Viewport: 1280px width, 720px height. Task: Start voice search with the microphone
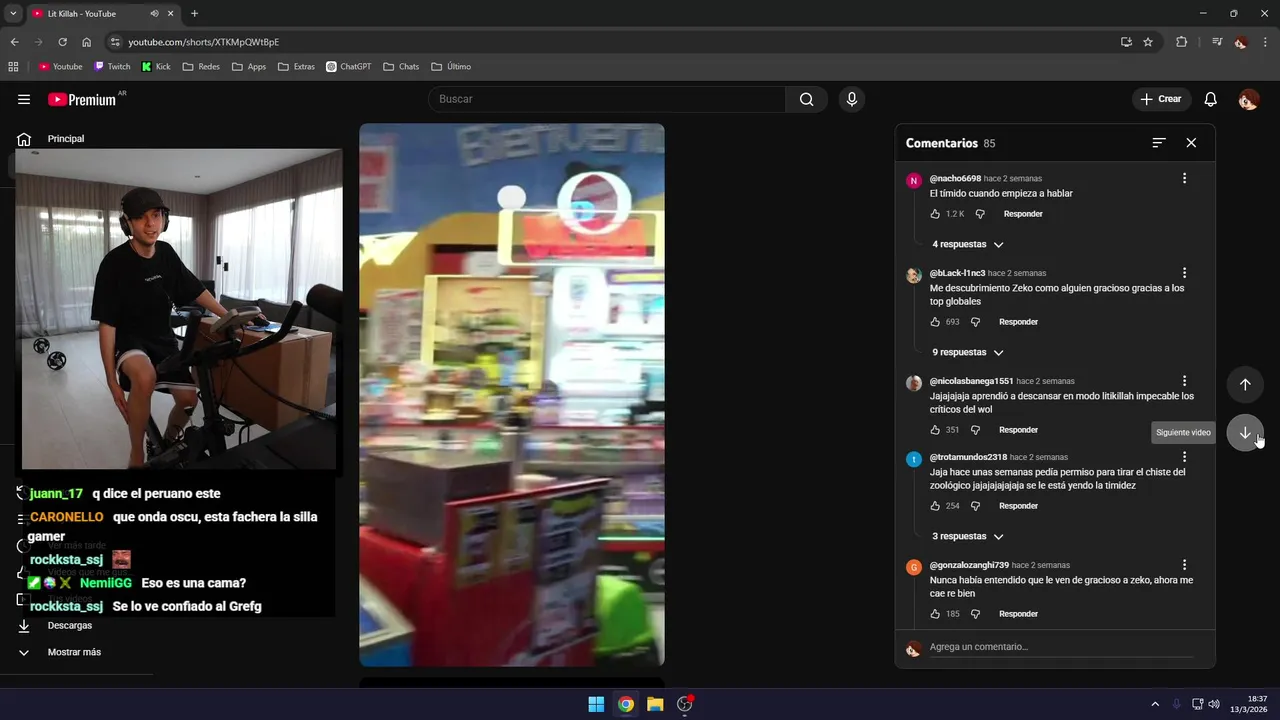(852, 99)
